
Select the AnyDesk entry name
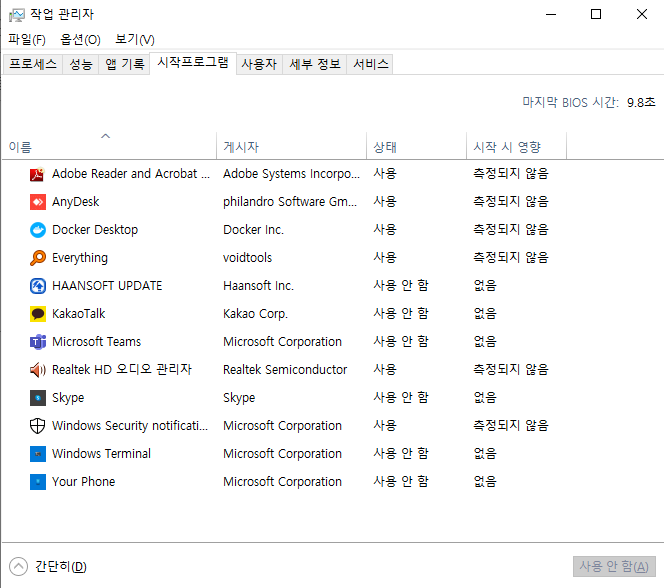pyautogui.click(x=75, y=202)
